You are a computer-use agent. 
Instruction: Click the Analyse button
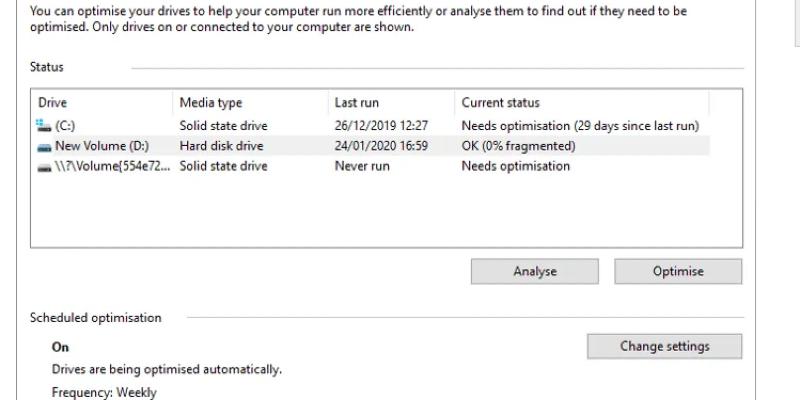(534, 271)
